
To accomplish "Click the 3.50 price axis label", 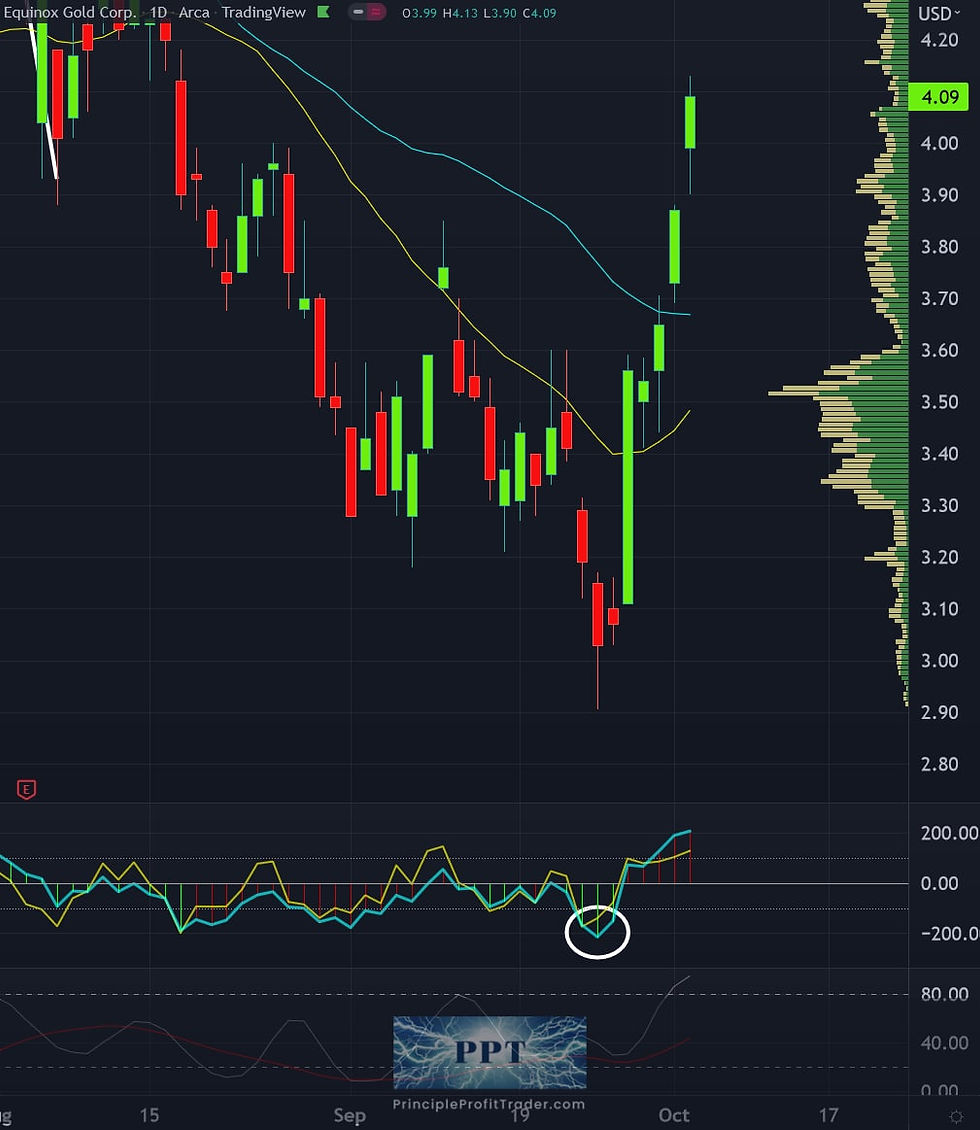I will tap(939, 401).
